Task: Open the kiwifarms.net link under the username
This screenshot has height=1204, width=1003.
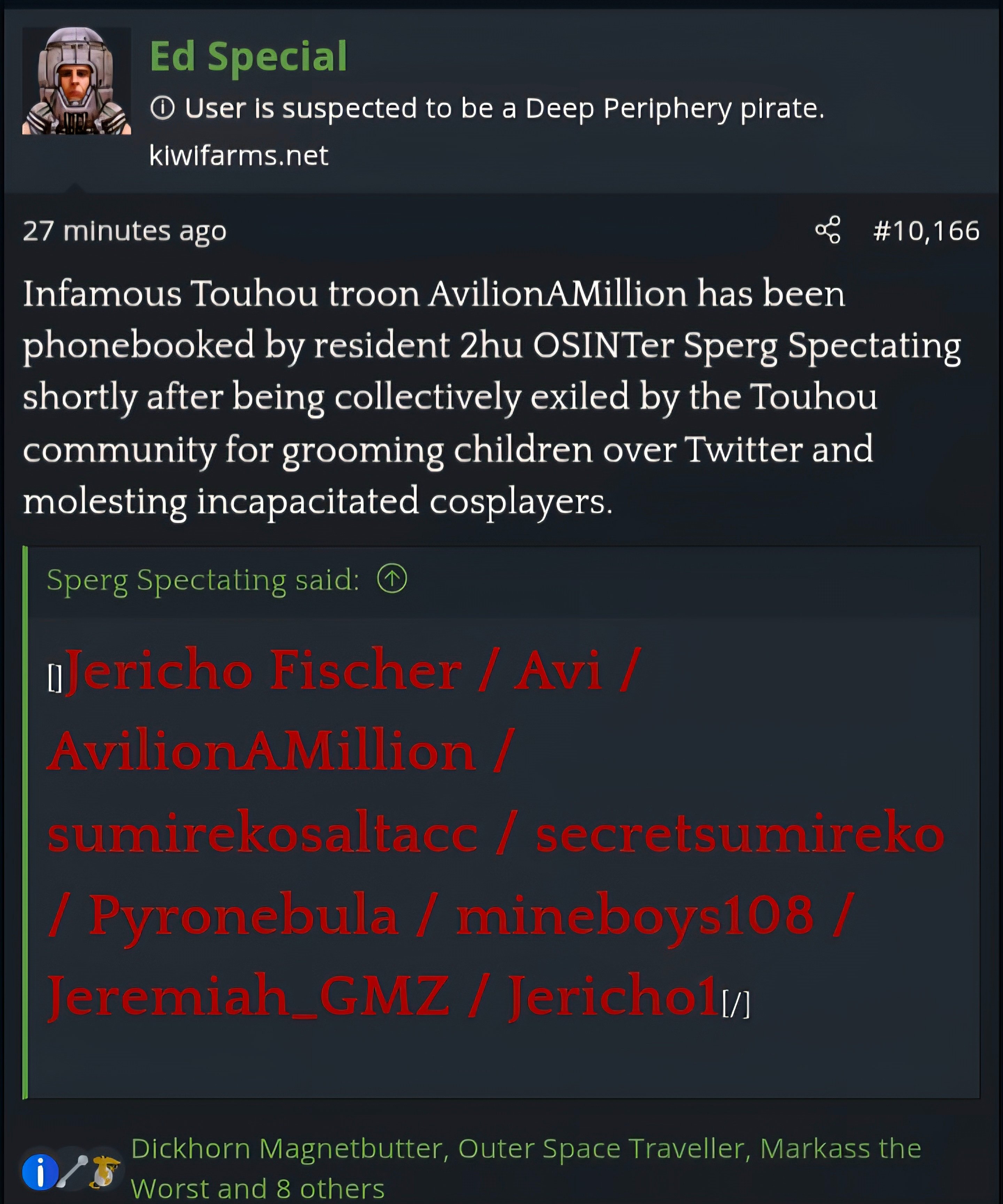Action: click(x=239, y=155)
